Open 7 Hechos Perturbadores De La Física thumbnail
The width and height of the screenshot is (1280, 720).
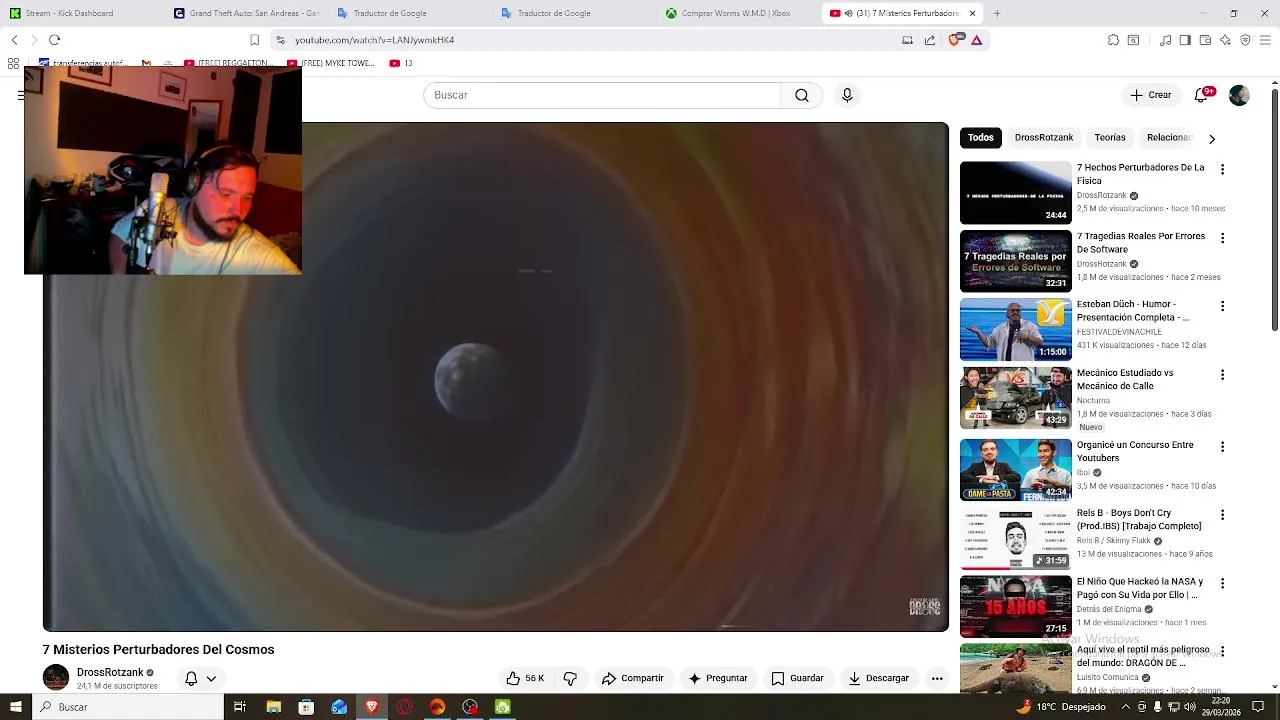1015,193
